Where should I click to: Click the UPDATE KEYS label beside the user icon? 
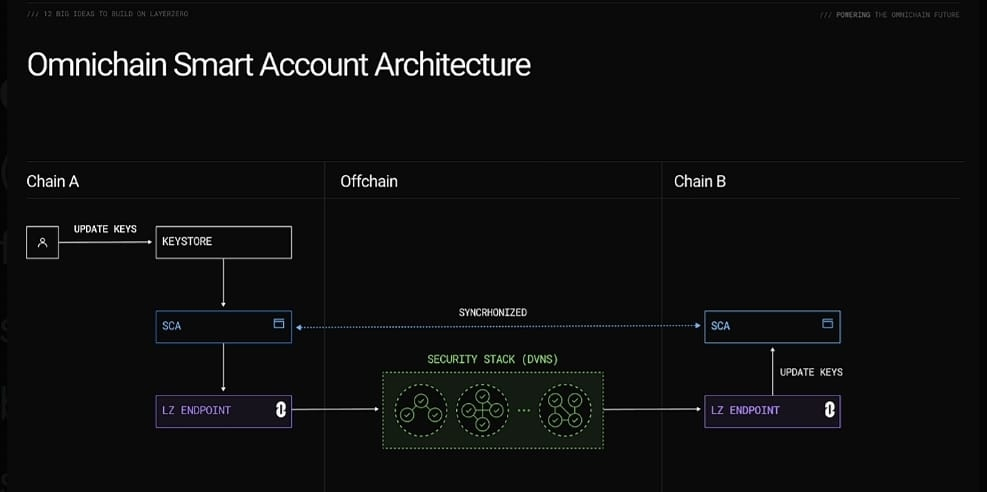point(105,229)
